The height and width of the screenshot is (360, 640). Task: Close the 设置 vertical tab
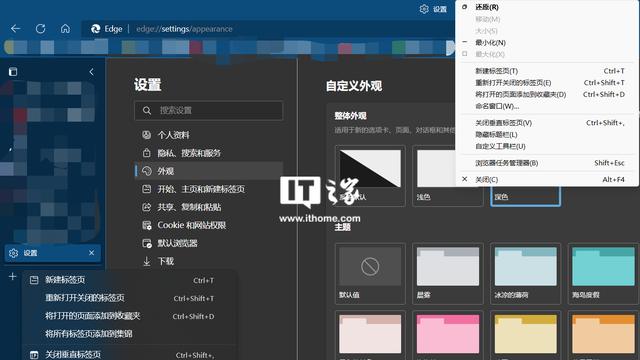91,253
